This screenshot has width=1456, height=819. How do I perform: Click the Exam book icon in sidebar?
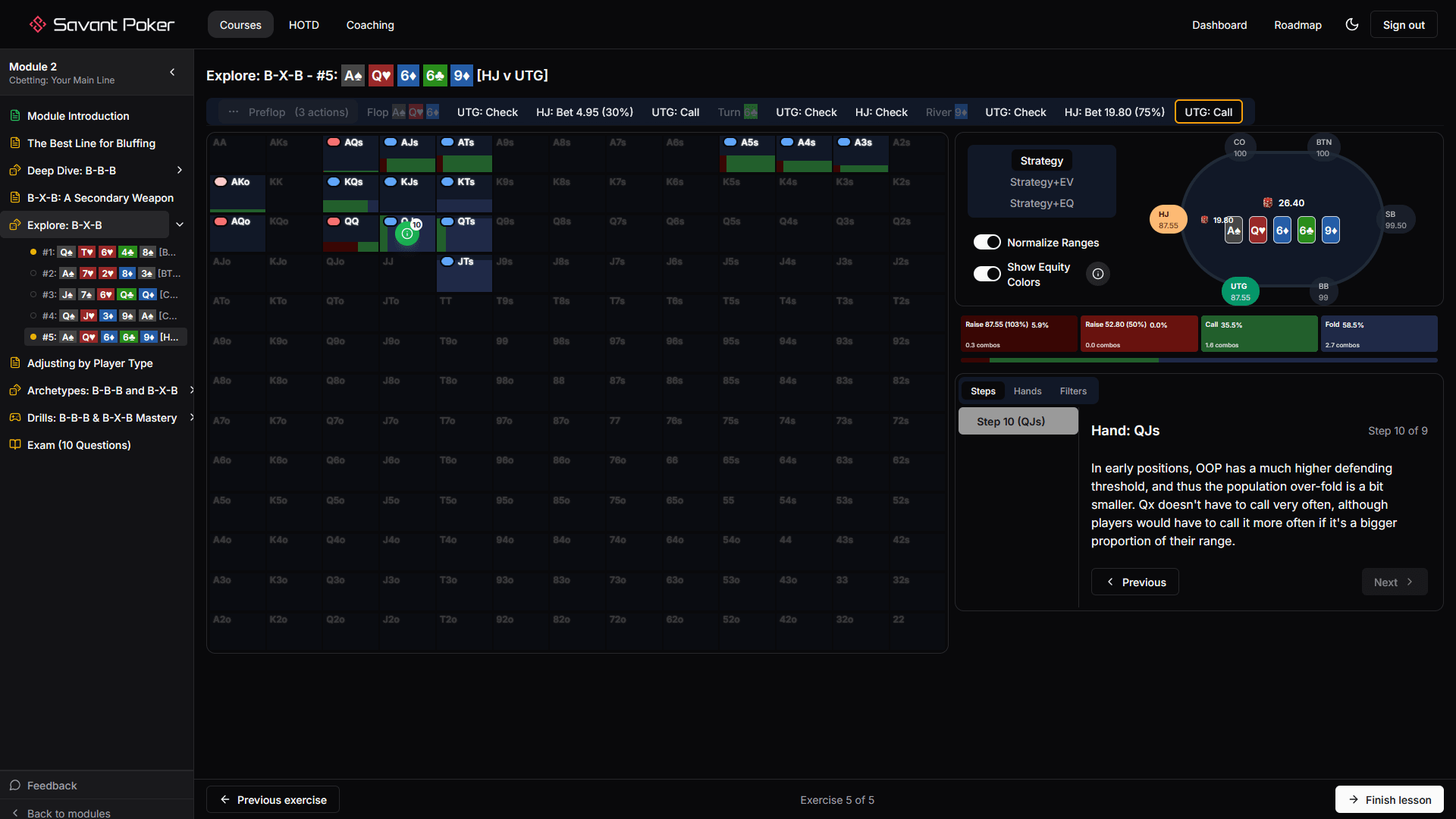tap(15, 445)
